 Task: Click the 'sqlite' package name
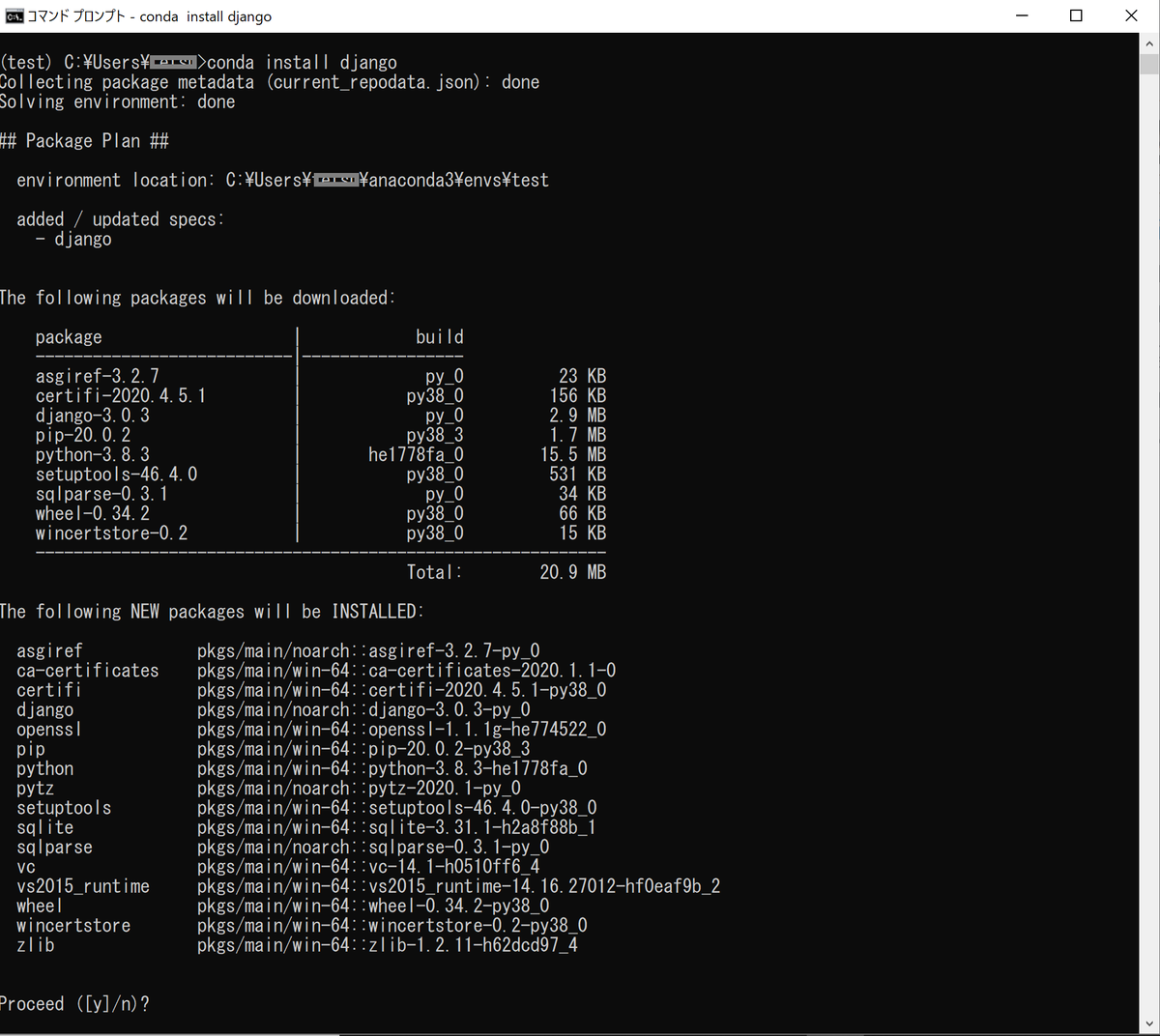45,828
